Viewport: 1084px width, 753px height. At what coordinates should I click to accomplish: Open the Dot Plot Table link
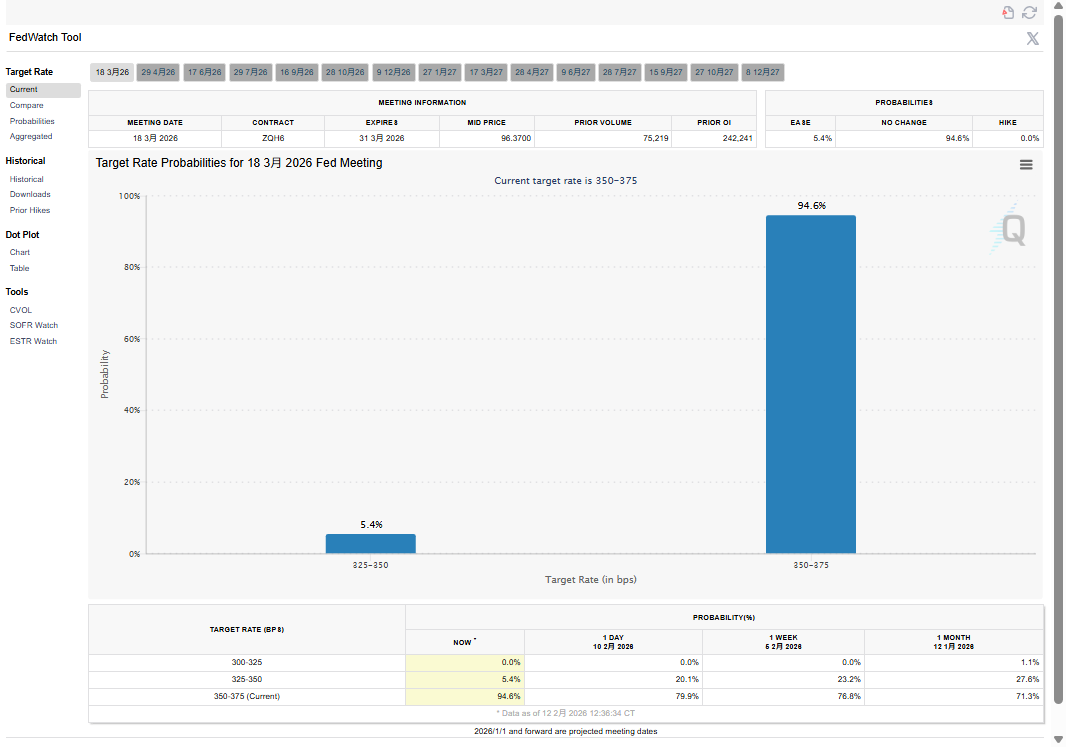pyautogui.click(x=20, y=268)
